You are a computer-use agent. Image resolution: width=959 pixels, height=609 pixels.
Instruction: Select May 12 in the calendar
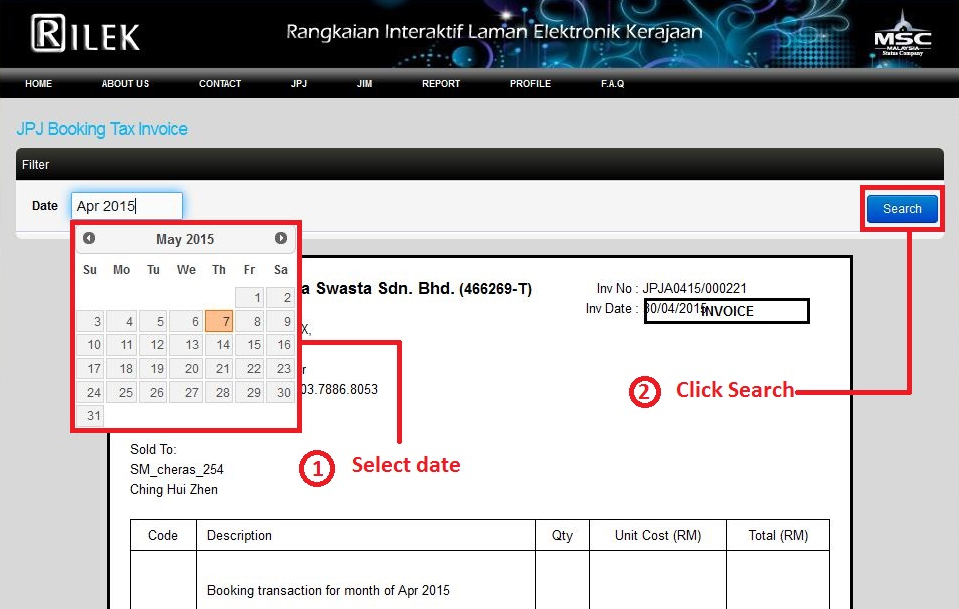point(153,345)
